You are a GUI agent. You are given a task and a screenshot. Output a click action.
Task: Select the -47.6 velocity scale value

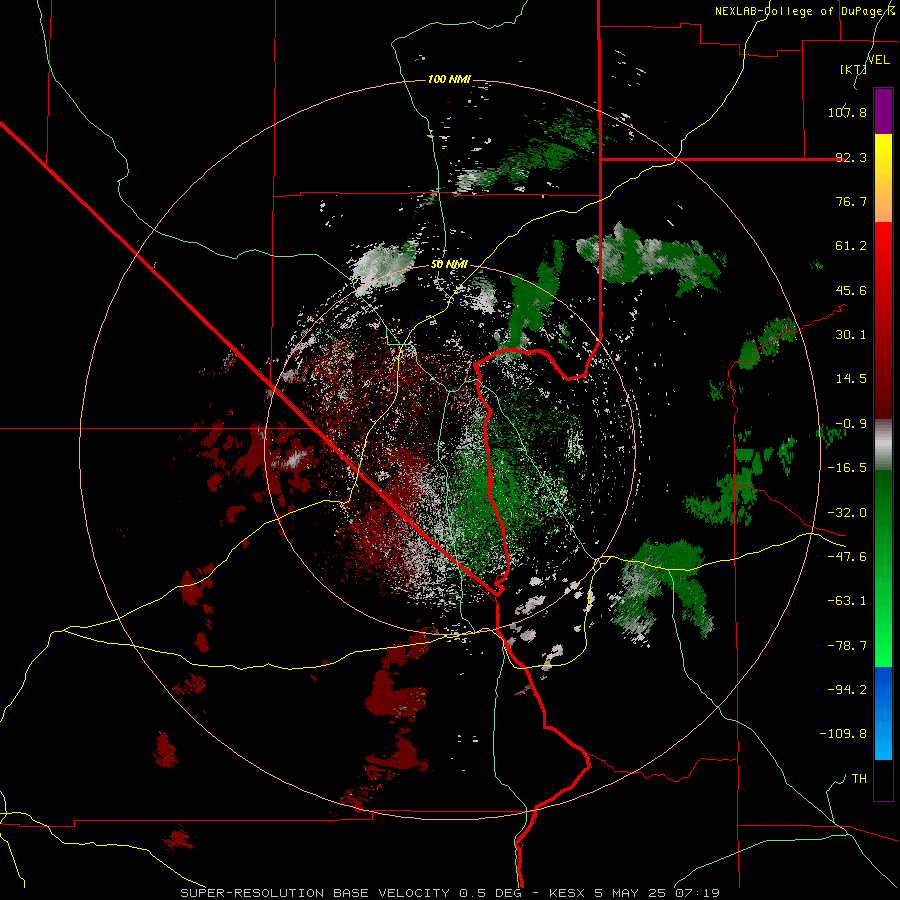(847, 557)
